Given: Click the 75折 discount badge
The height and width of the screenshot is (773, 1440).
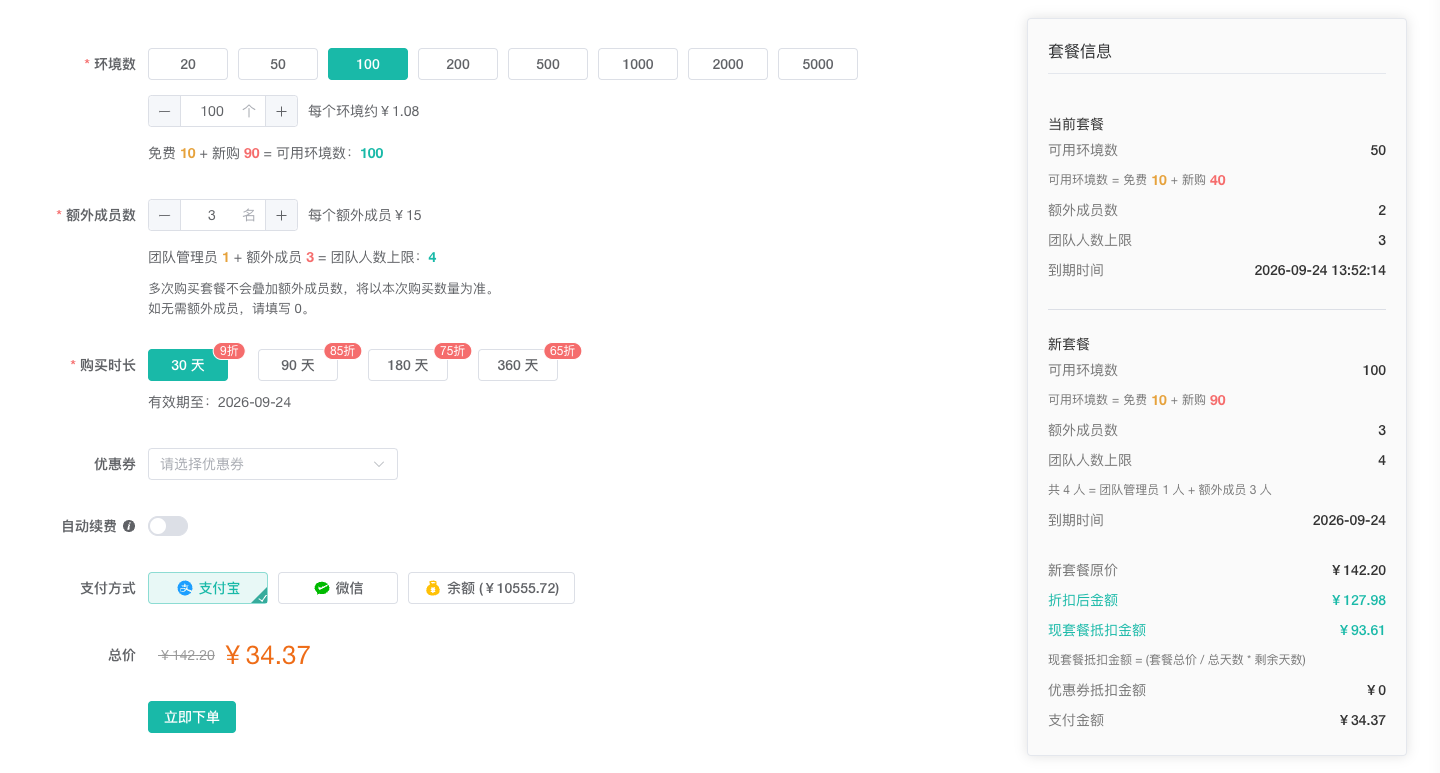Looking at the screenshot, I should coord(452,351).
